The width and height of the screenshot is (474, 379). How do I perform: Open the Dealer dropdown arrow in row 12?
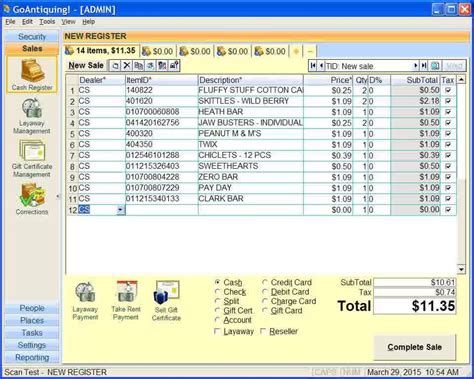click(x=120, y=210)
